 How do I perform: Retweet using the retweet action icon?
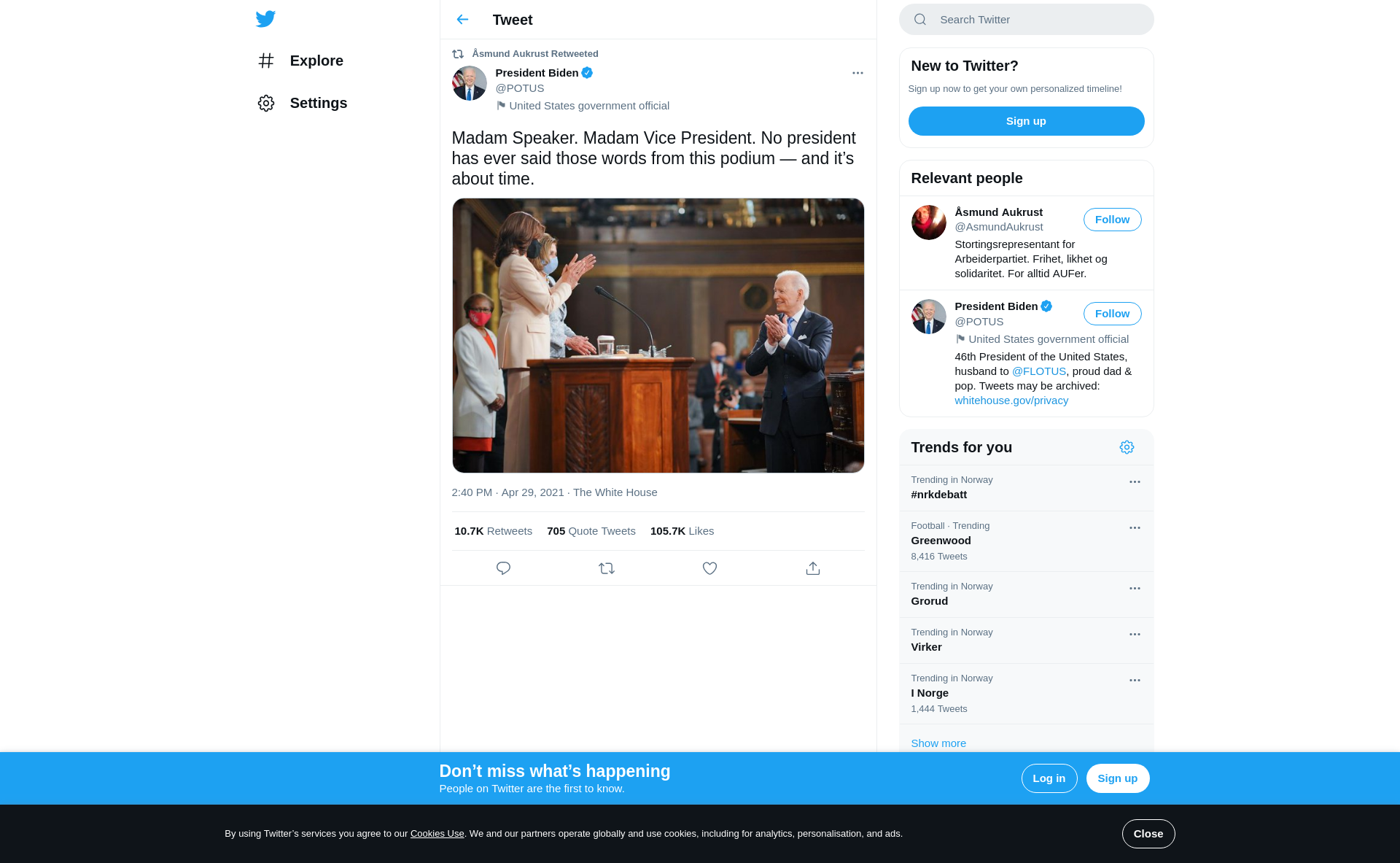607,568
